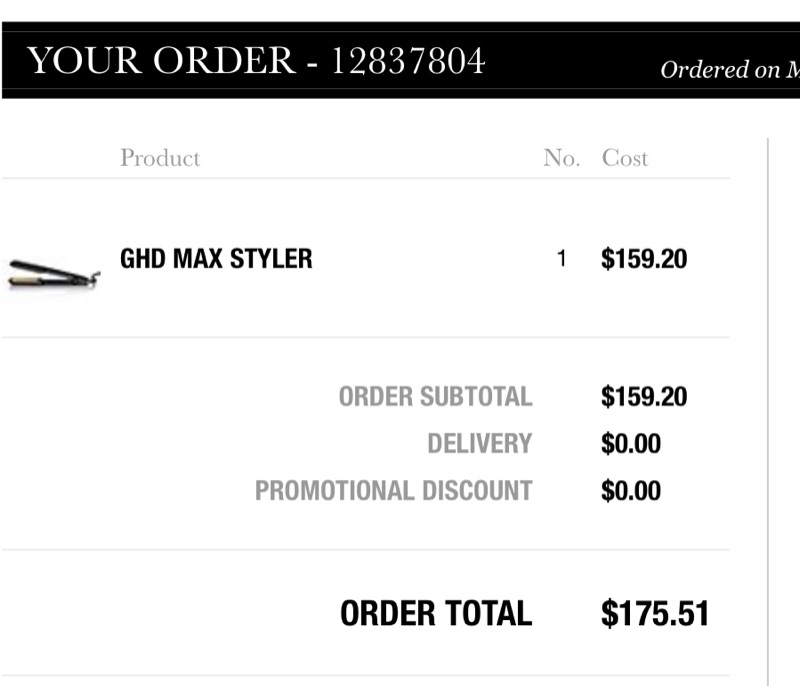Click the ORDER SUBTOTAL label

pos(435,397)
